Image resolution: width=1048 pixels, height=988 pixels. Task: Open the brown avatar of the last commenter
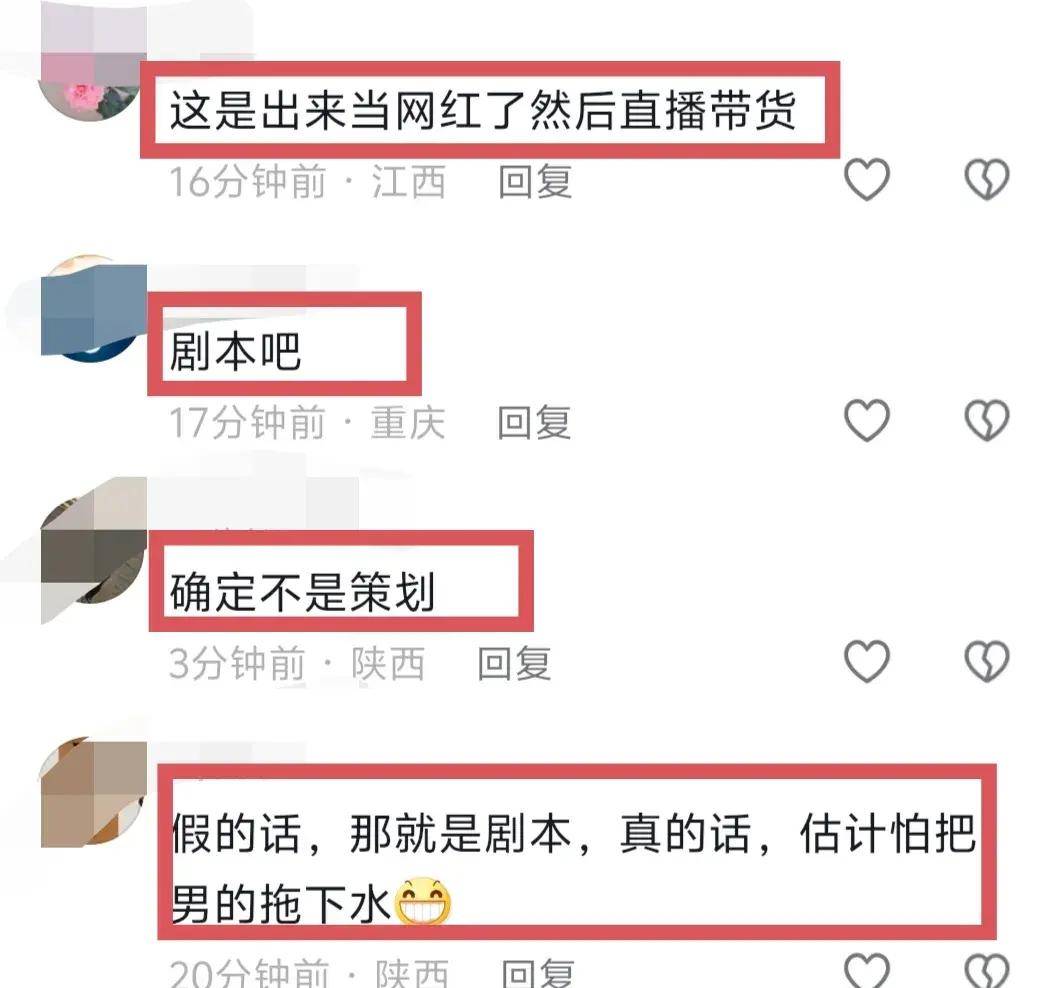tap(94, 792)
